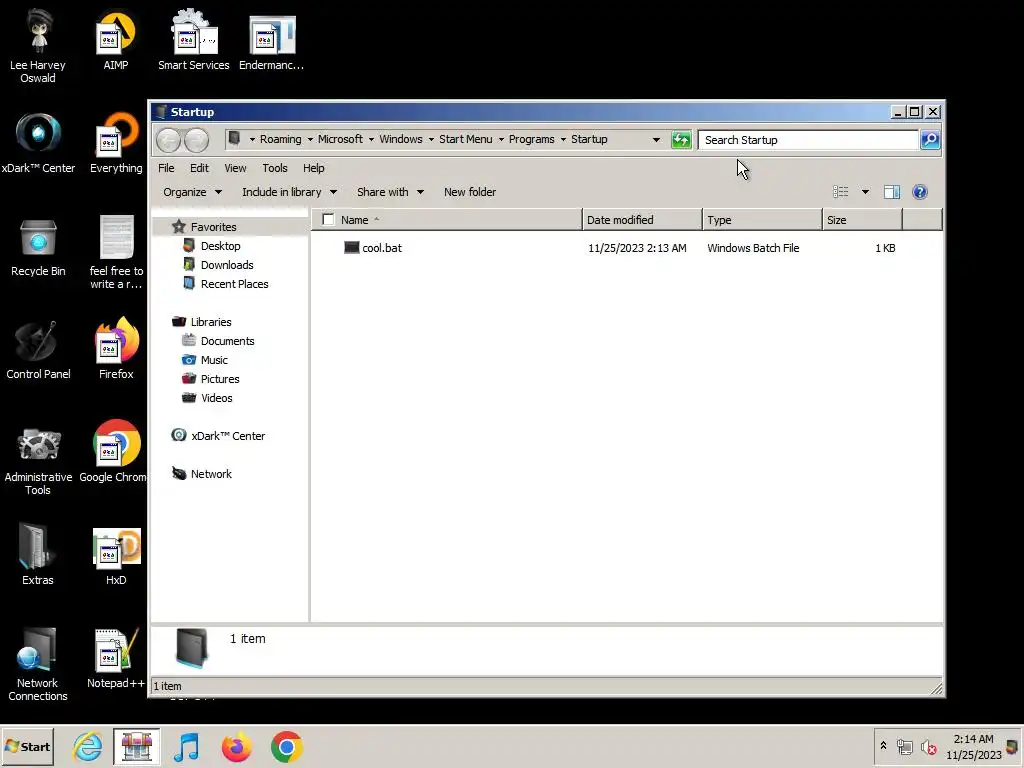1024x768 pixels.
Task: Open Control Panel desktop icon
Action: pyautogui.click(x=38, y=350)
